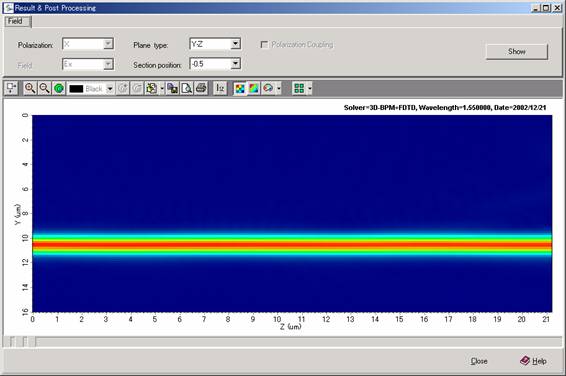566x376 pixels.
Task: Click the Show button
Action: (517, 52)
